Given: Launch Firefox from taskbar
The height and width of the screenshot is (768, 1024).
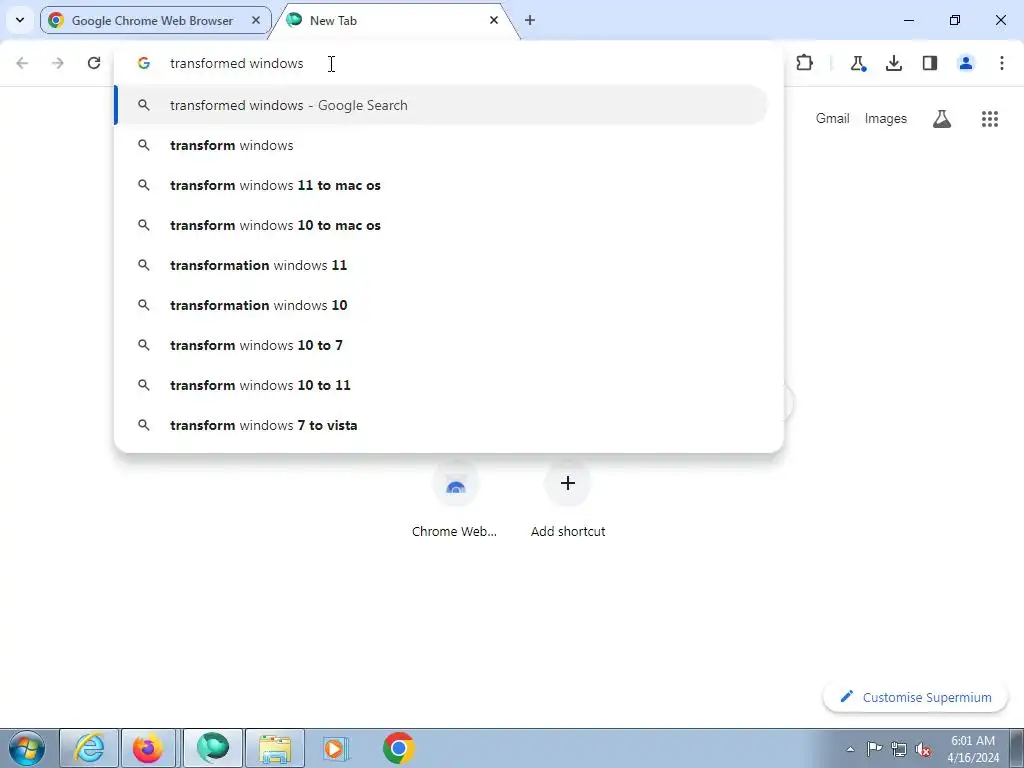Looking at the screenshot, I should 148,748.
